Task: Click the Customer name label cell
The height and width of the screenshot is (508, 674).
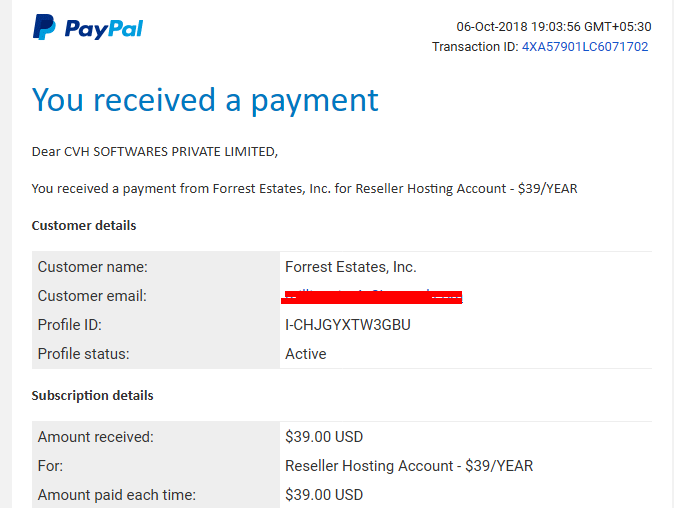Action: coord(156,267)
